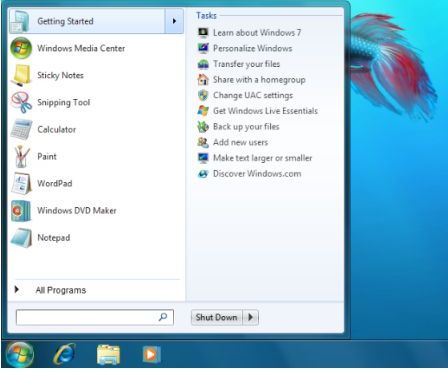Open the Snipping Tool scissors icon
Viewport: 448px width, 369px height.
coord(22,102)
